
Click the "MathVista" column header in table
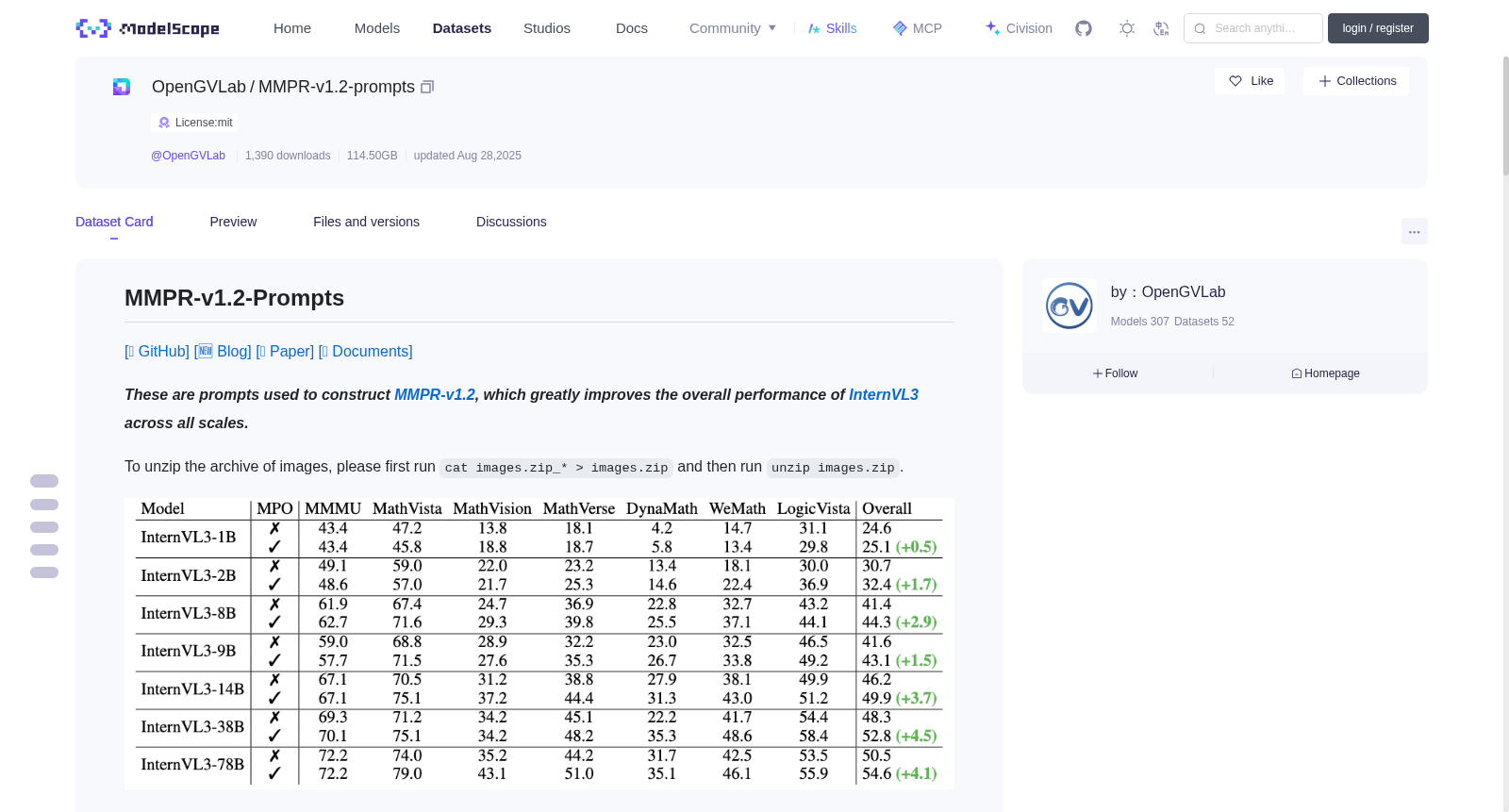click(407, 509)
